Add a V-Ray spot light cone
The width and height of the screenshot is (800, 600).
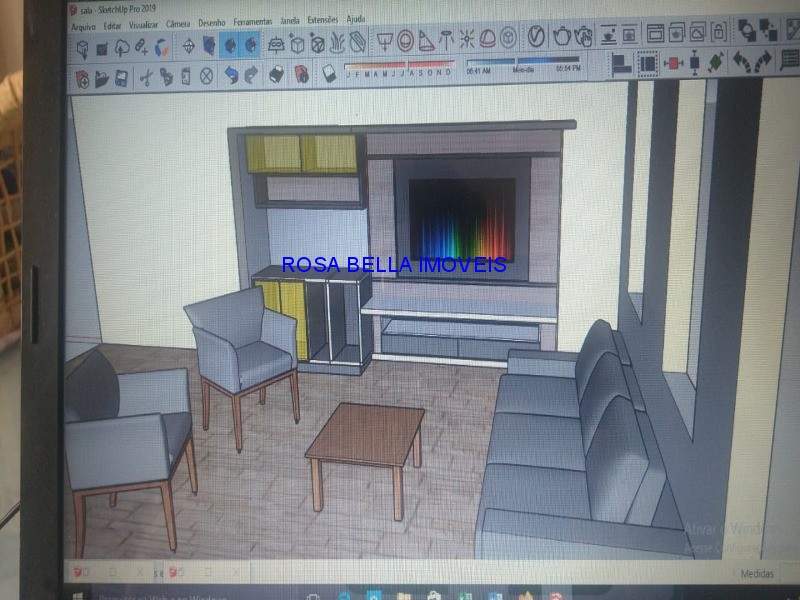point(426,40)
